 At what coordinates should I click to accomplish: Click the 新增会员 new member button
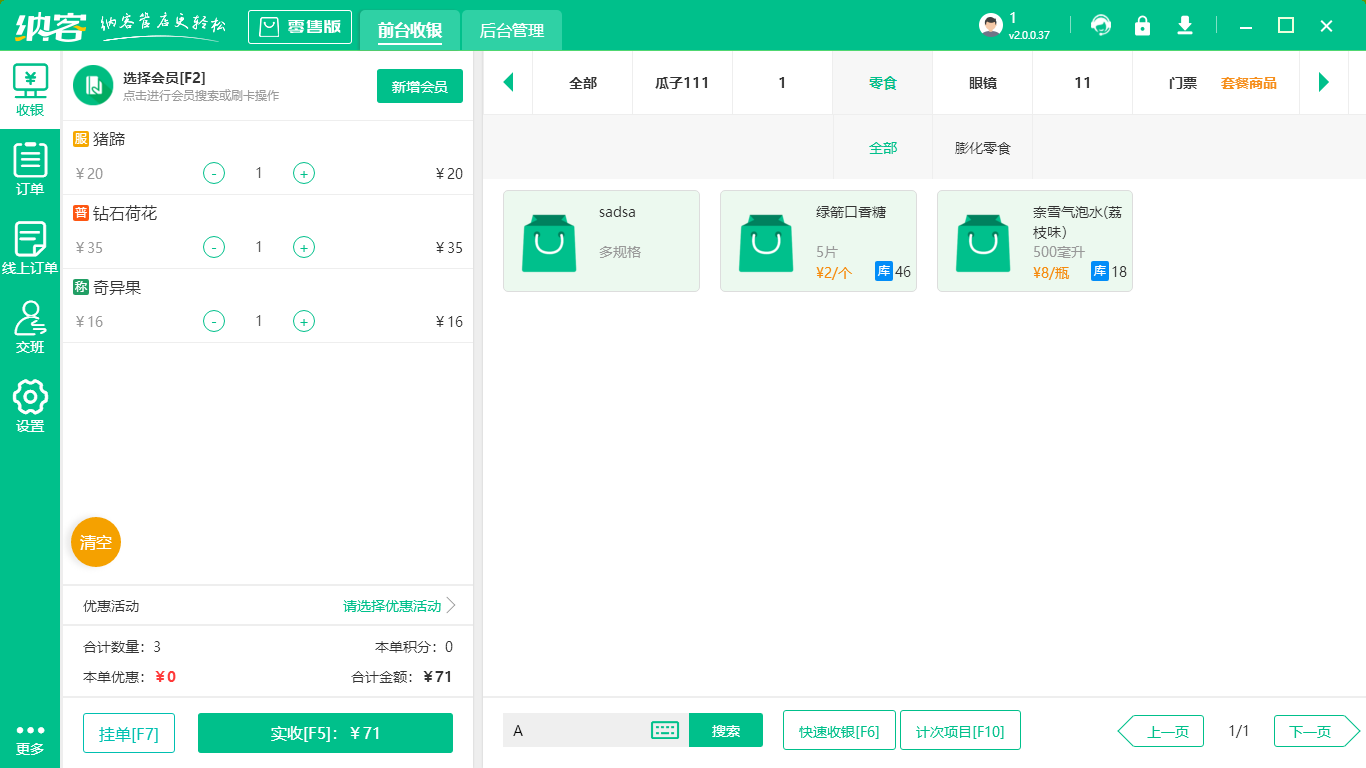pos(419,87)
